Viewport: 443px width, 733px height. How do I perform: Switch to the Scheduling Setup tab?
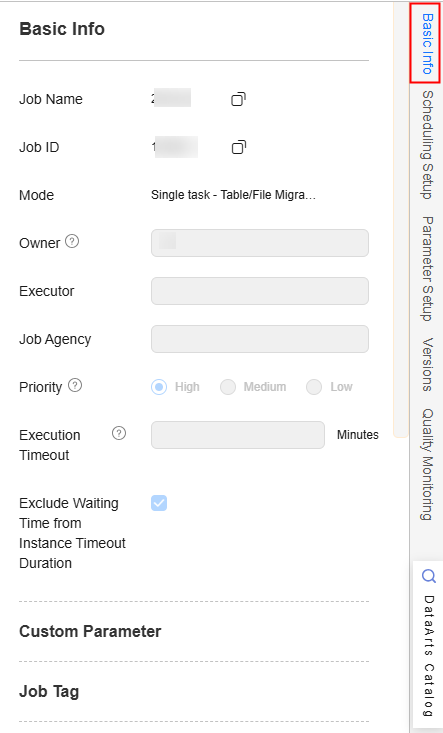coord(427,145)
